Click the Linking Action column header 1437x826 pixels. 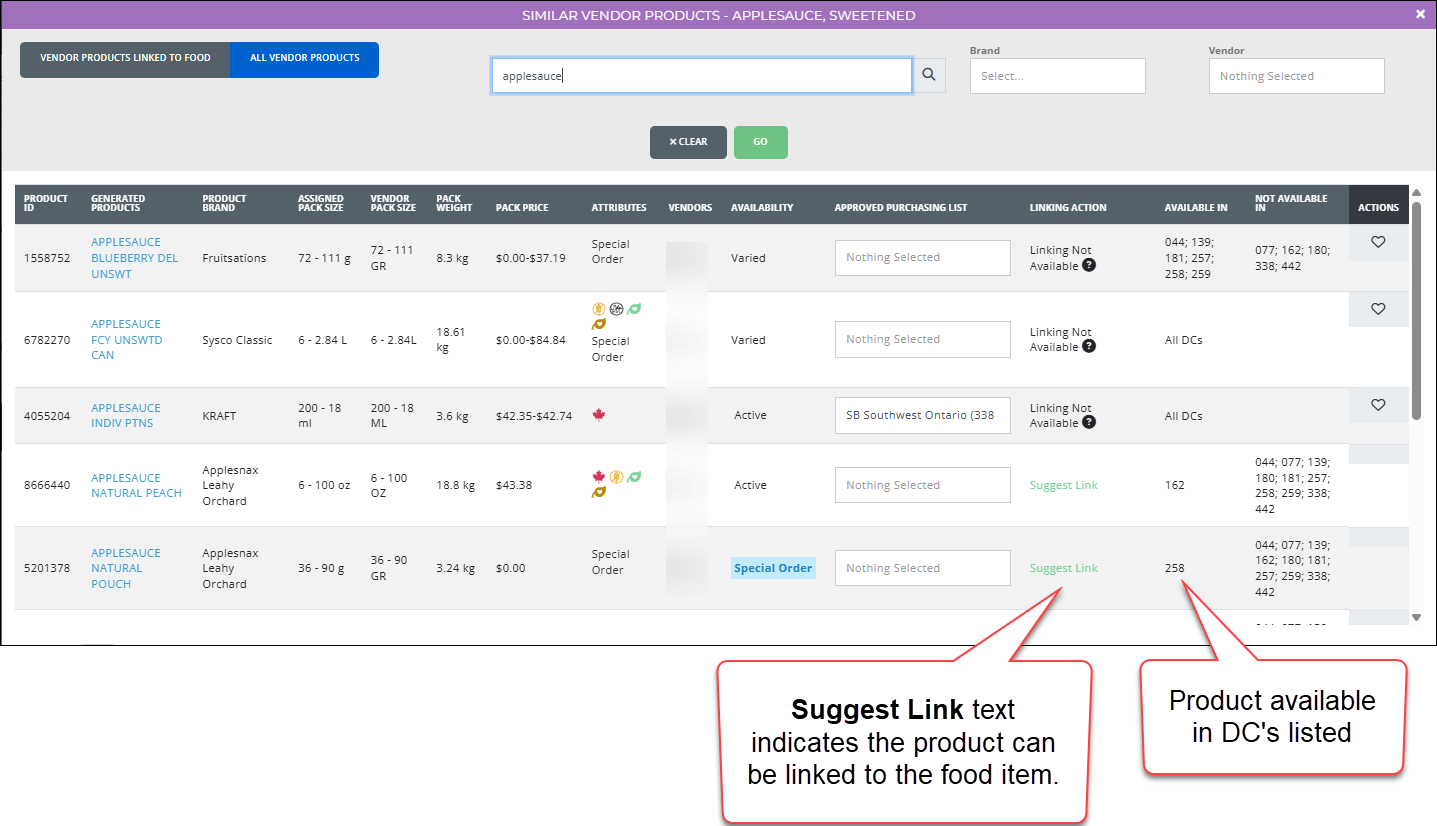1068,208
